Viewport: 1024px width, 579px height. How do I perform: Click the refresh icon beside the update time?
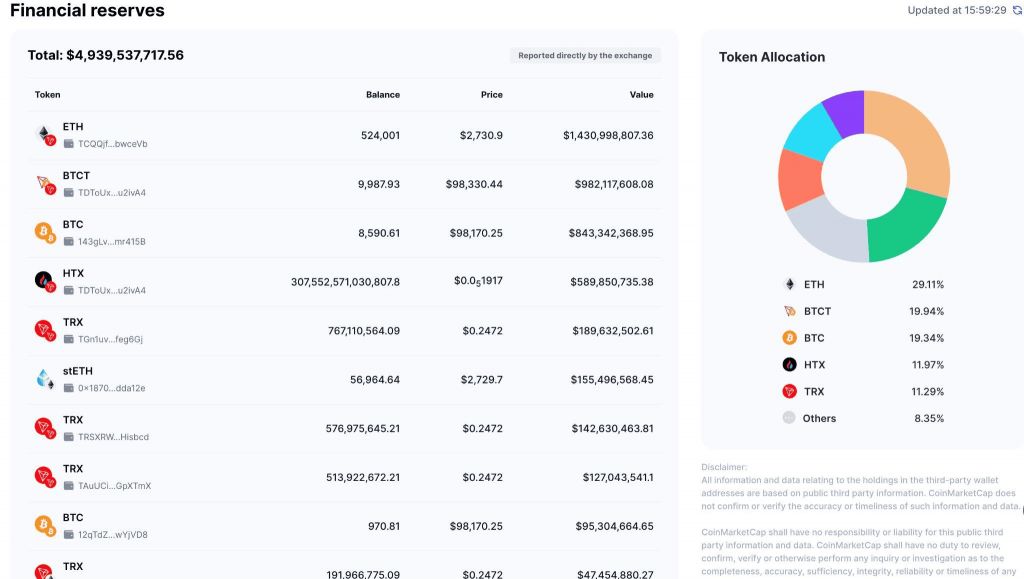pos(1017,10)
